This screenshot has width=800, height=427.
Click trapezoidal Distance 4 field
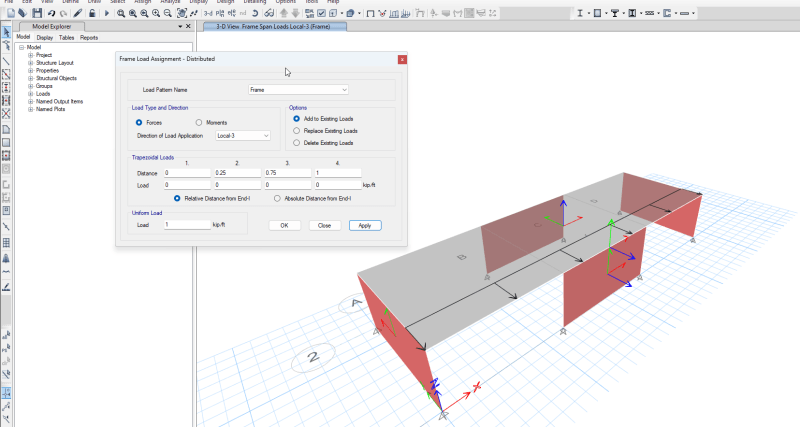(x=338, y=173)
